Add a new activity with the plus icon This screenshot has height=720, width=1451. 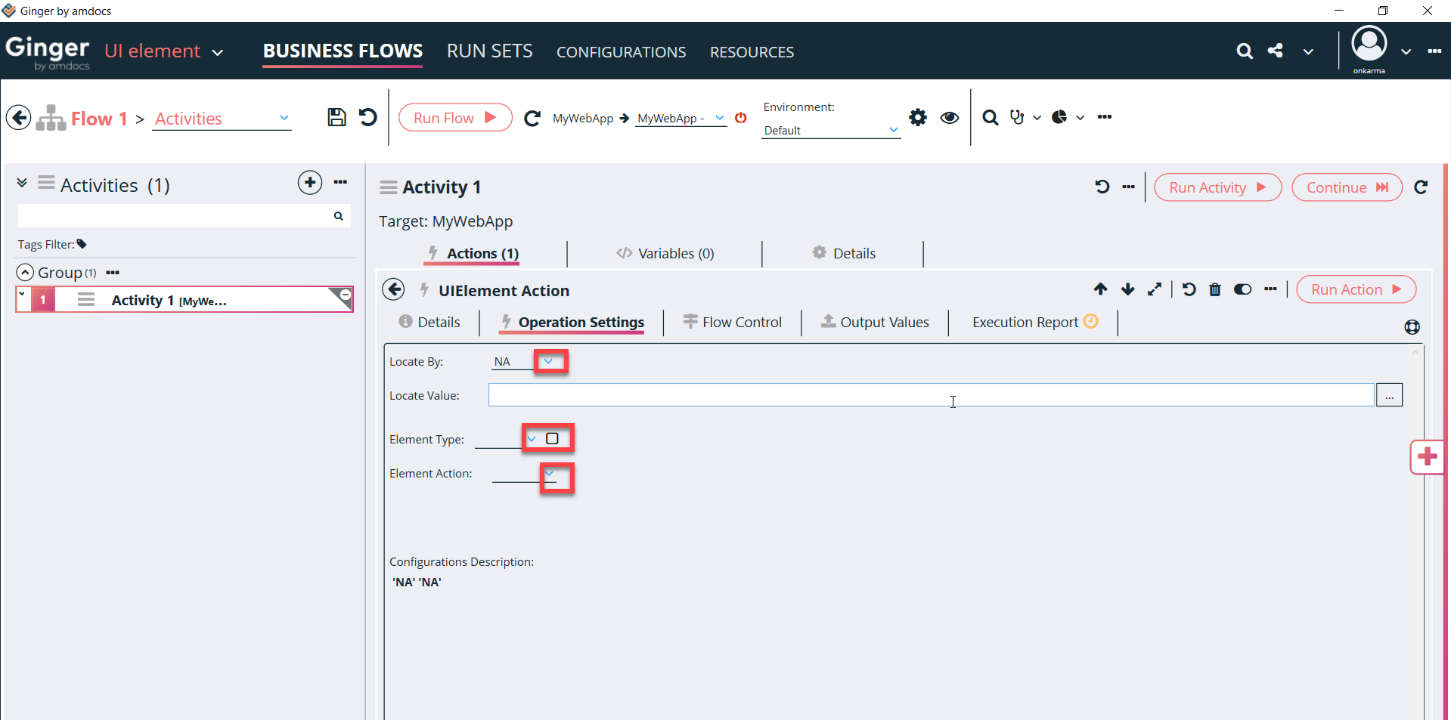click(310, 182)
